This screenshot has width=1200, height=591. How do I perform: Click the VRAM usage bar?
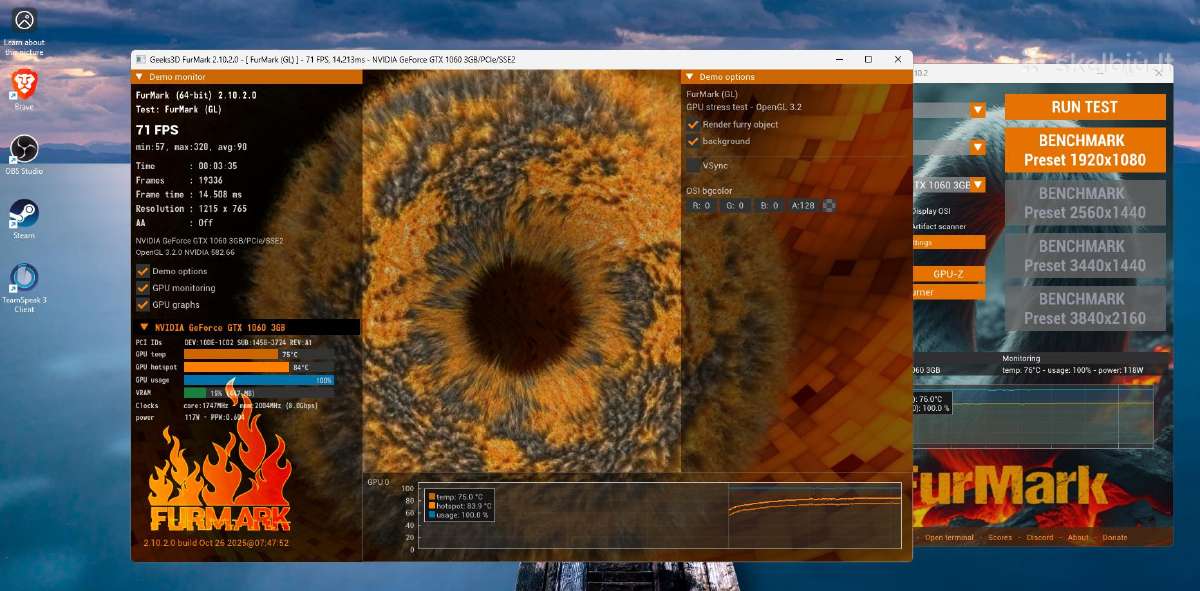[259, 393]
